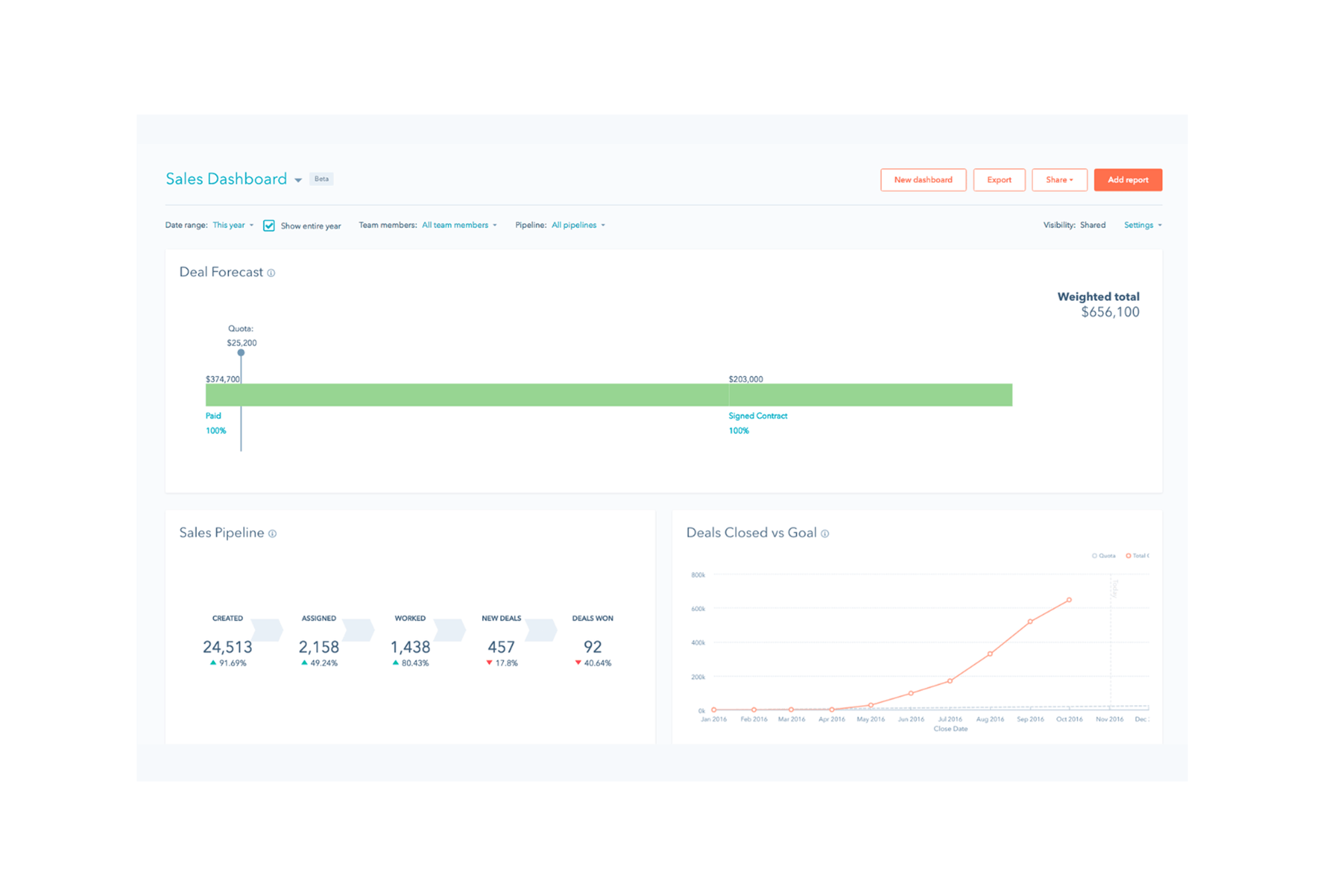1326x896 pixels.
Task: Toggle the Total legend series marker
Action: pos(1128,556)
